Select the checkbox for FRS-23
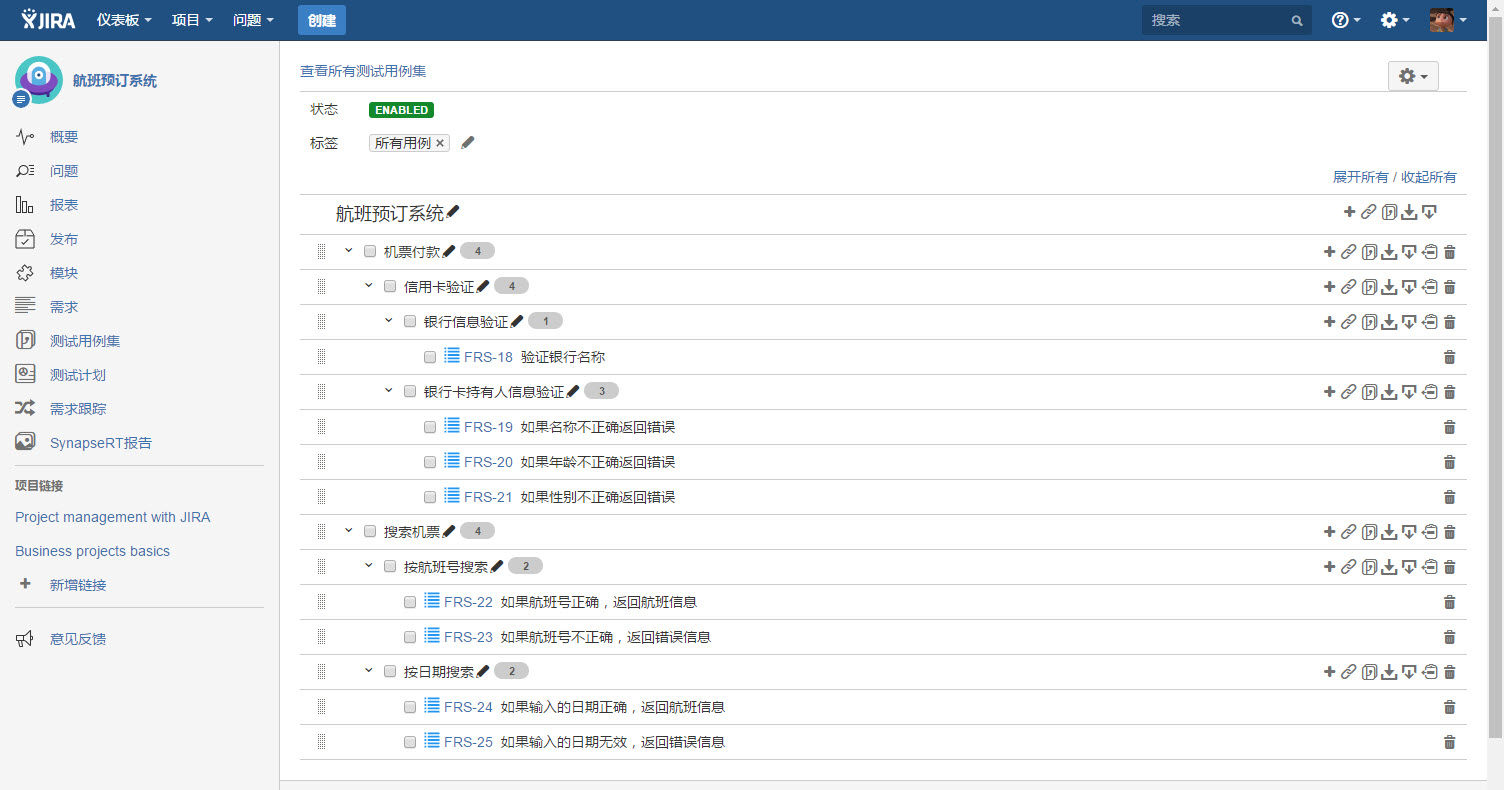Screen dimensions: 1504x790 (410, 637)
